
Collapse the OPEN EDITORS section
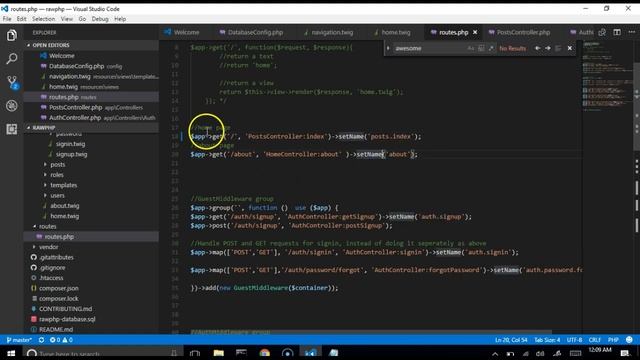[51, 45]
